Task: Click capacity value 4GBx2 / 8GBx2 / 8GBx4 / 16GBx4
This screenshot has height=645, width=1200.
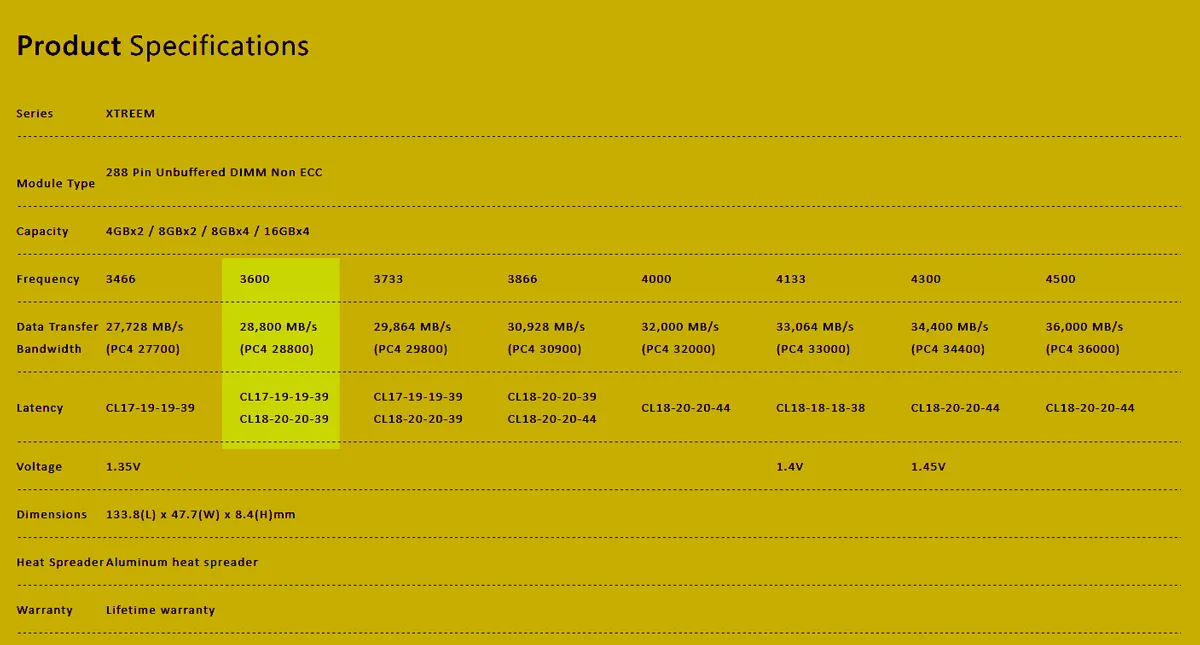Action: pos(208,232)
